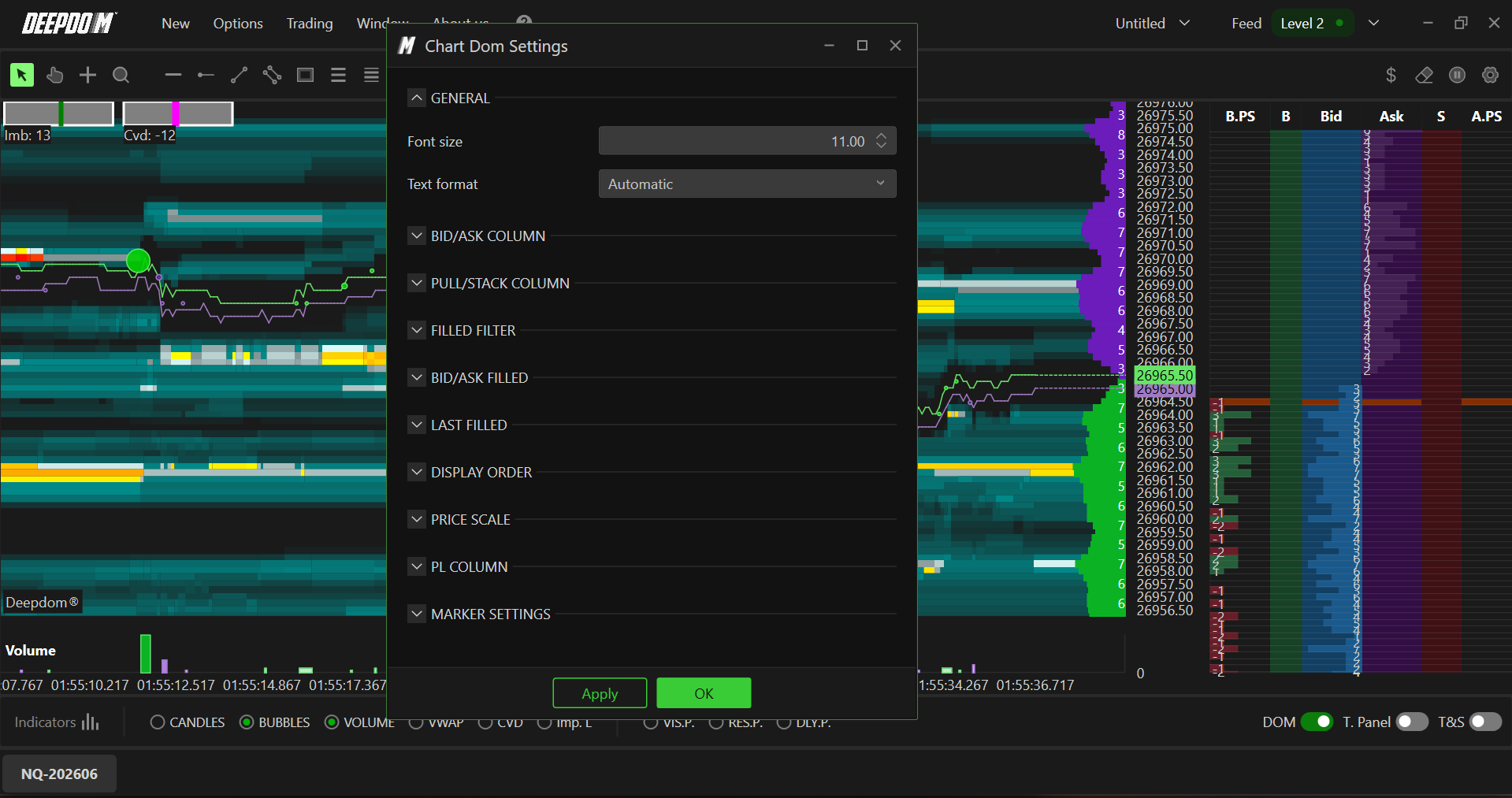The height and width of the screenshot is (798, 1512).
Task: Choose the diagonal trend line tool
Action: click(x=240, y=75)
